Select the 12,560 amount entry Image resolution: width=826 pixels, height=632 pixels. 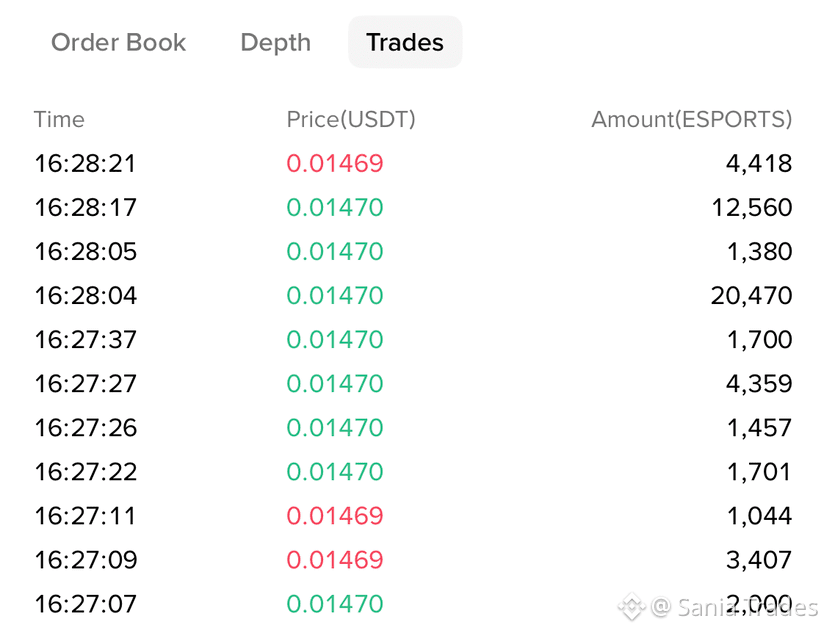(752, 208)
